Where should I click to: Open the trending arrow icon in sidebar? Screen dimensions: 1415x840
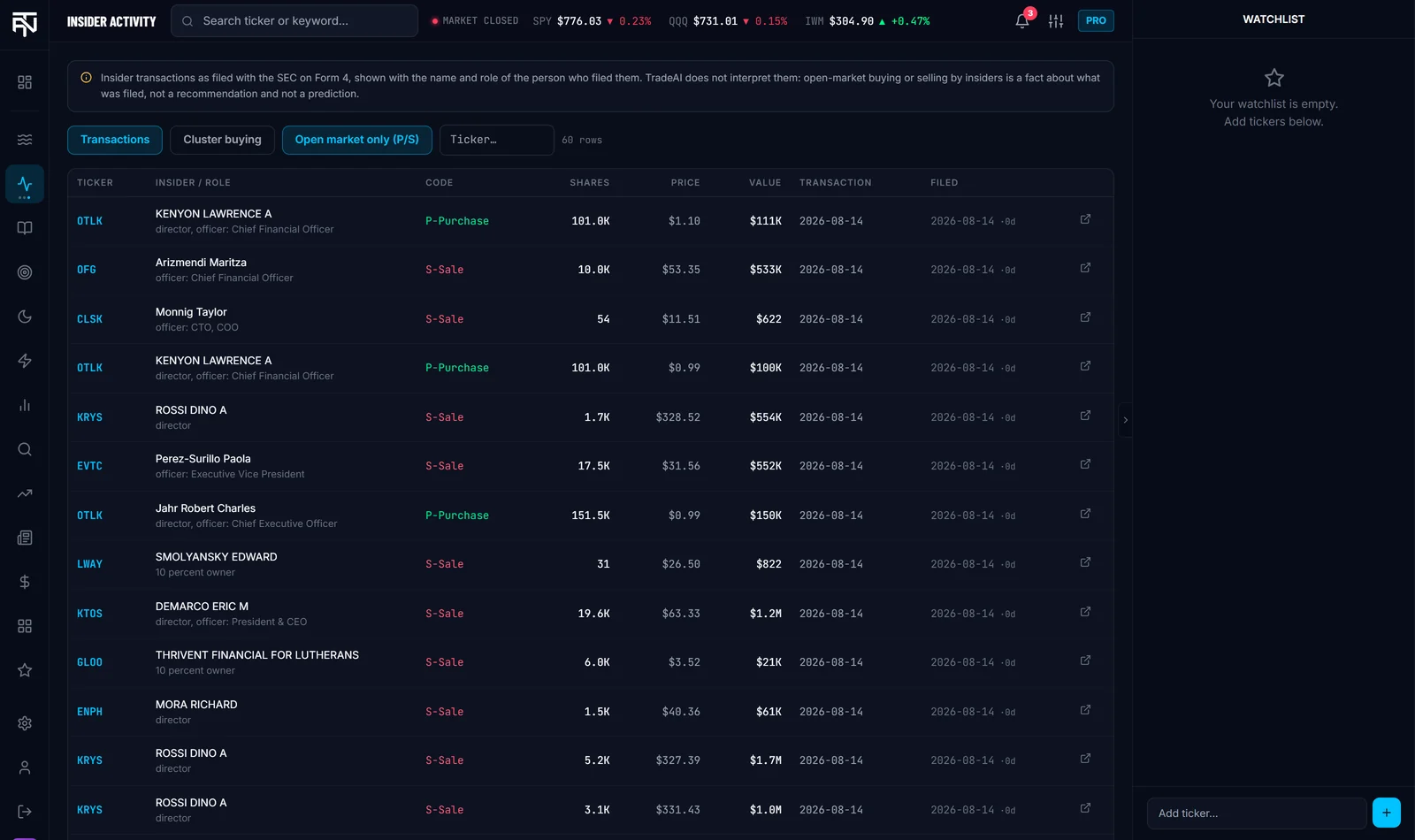[x=25, y=493]
